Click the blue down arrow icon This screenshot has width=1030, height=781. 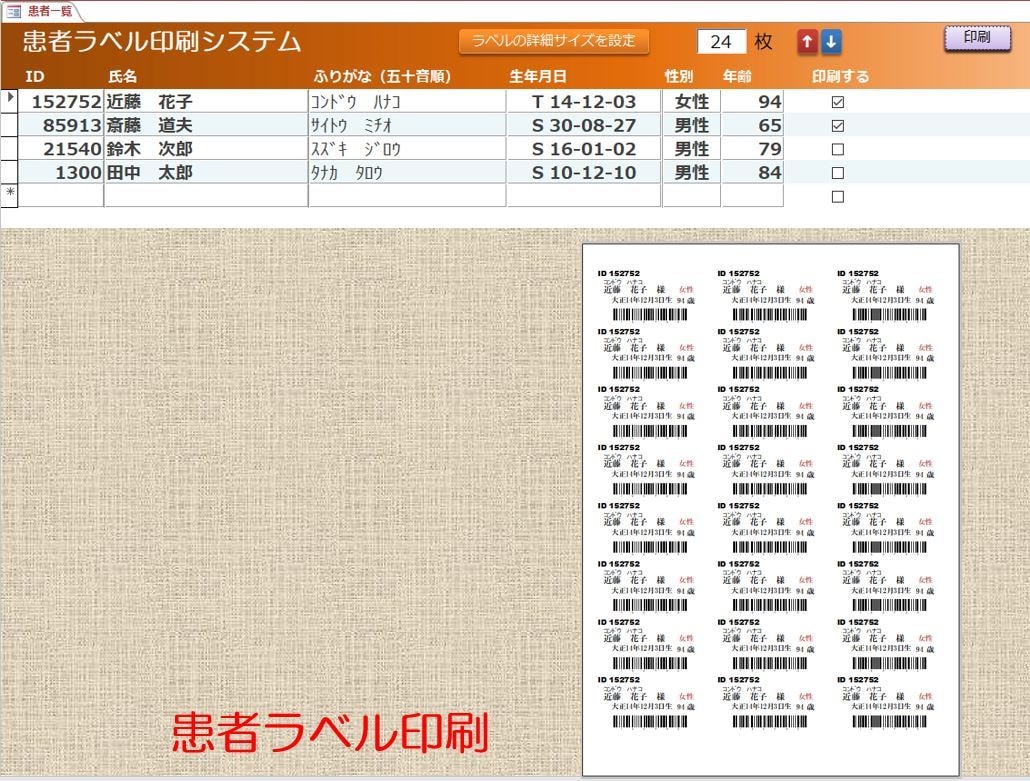(x=831, y=42)
